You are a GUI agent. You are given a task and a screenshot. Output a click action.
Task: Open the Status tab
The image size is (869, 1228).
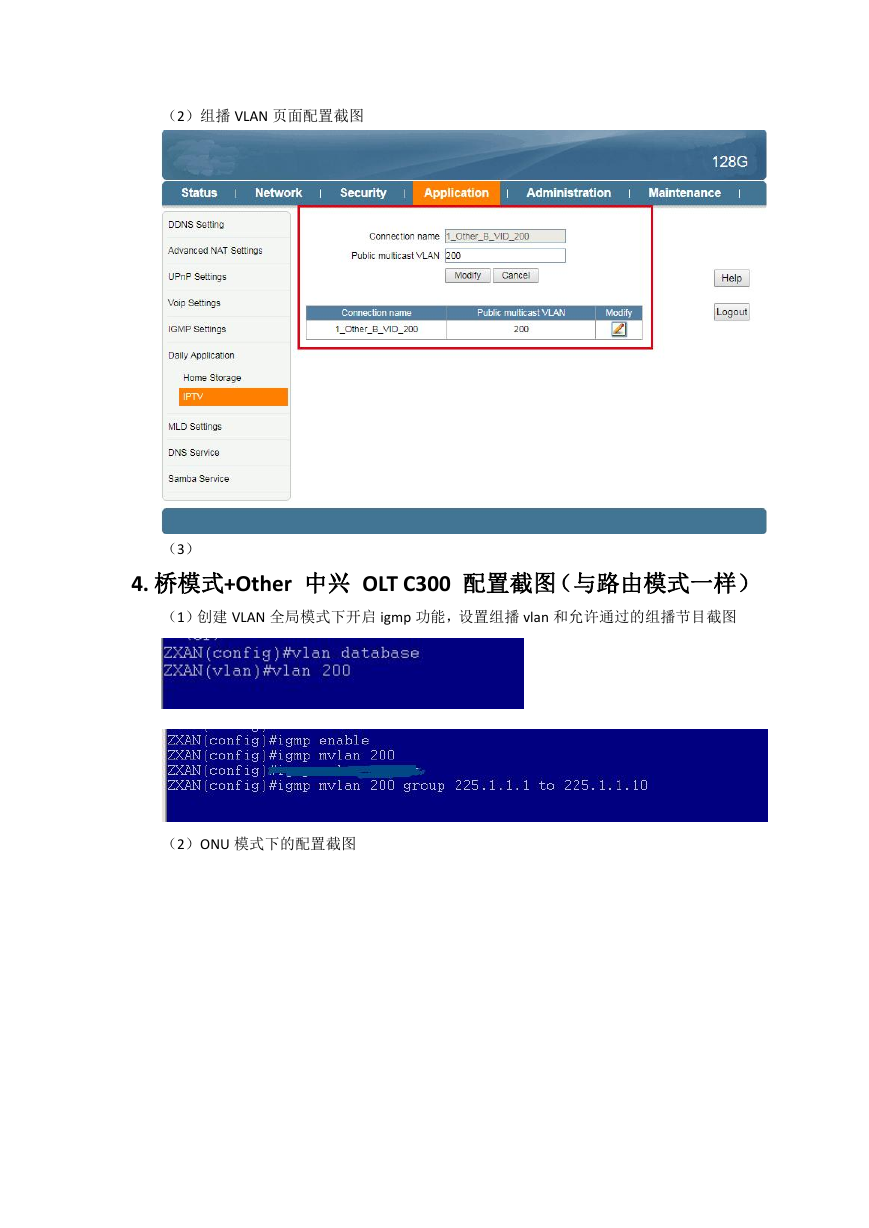tap(199, 193)
